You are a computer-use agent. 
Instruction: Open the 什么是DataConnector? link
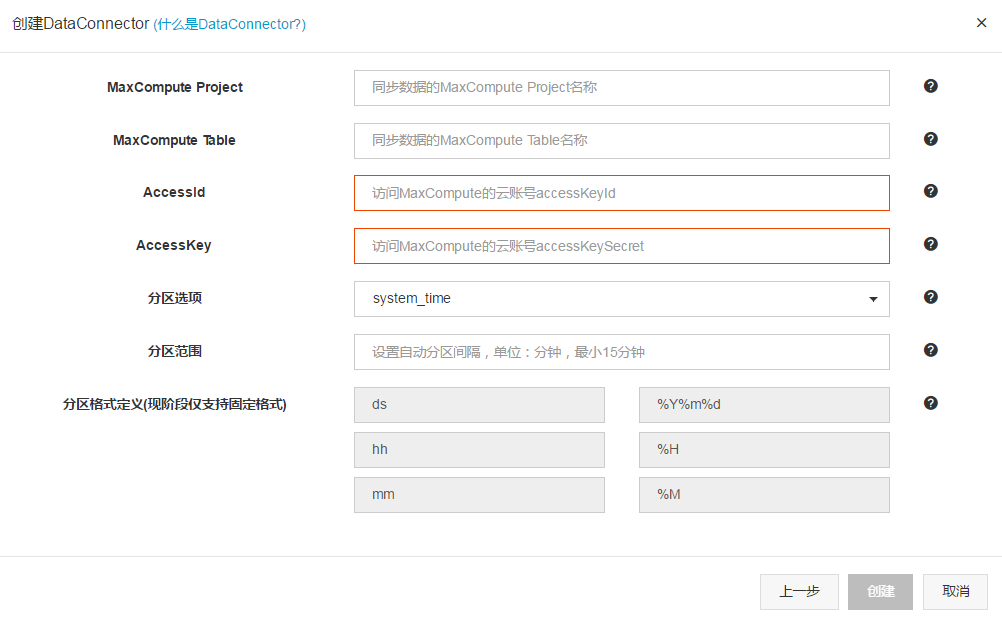(x=229, y=24)
